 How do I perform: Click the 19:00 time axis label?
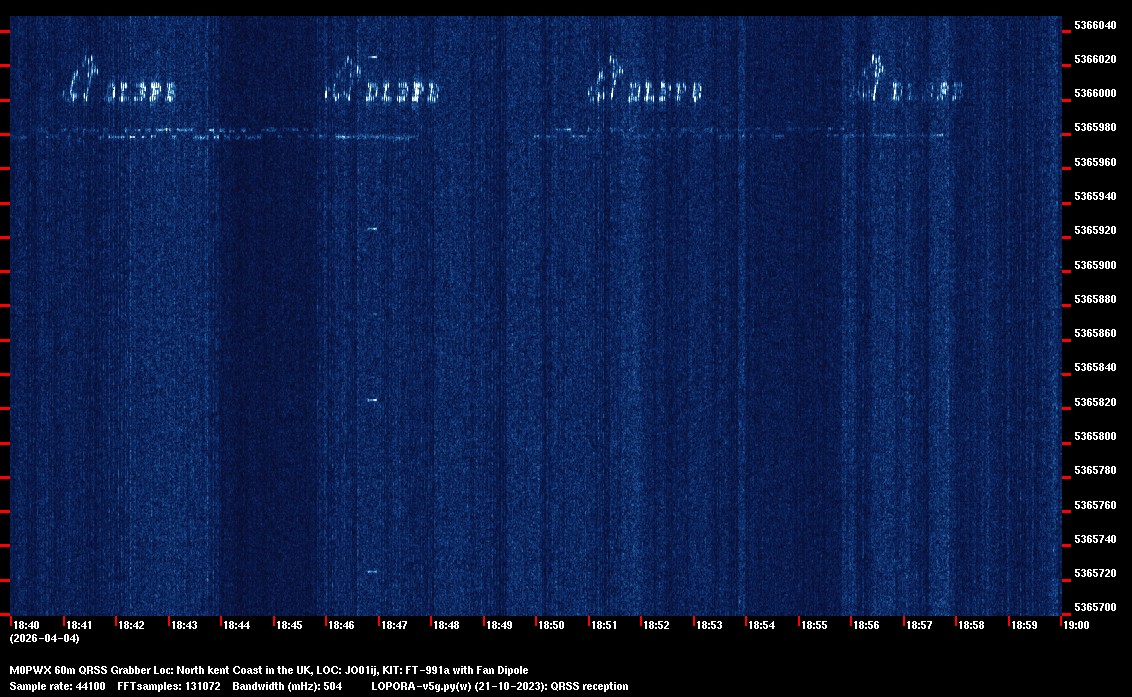(x=1076, y=625)
